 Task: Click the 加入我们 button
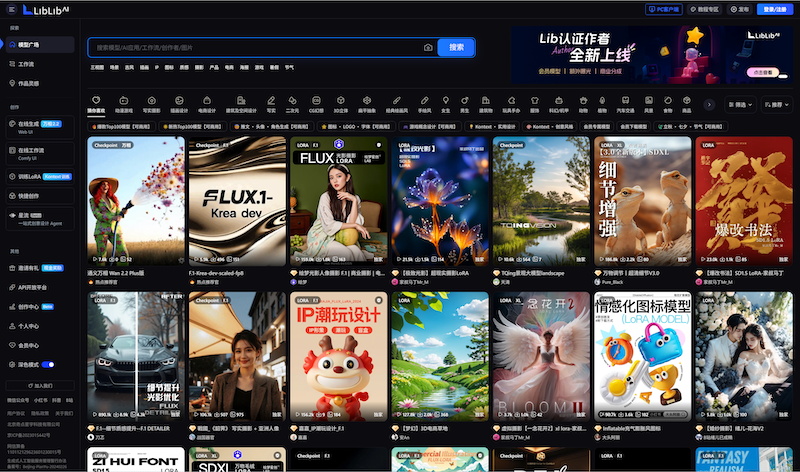click(40, 386)
